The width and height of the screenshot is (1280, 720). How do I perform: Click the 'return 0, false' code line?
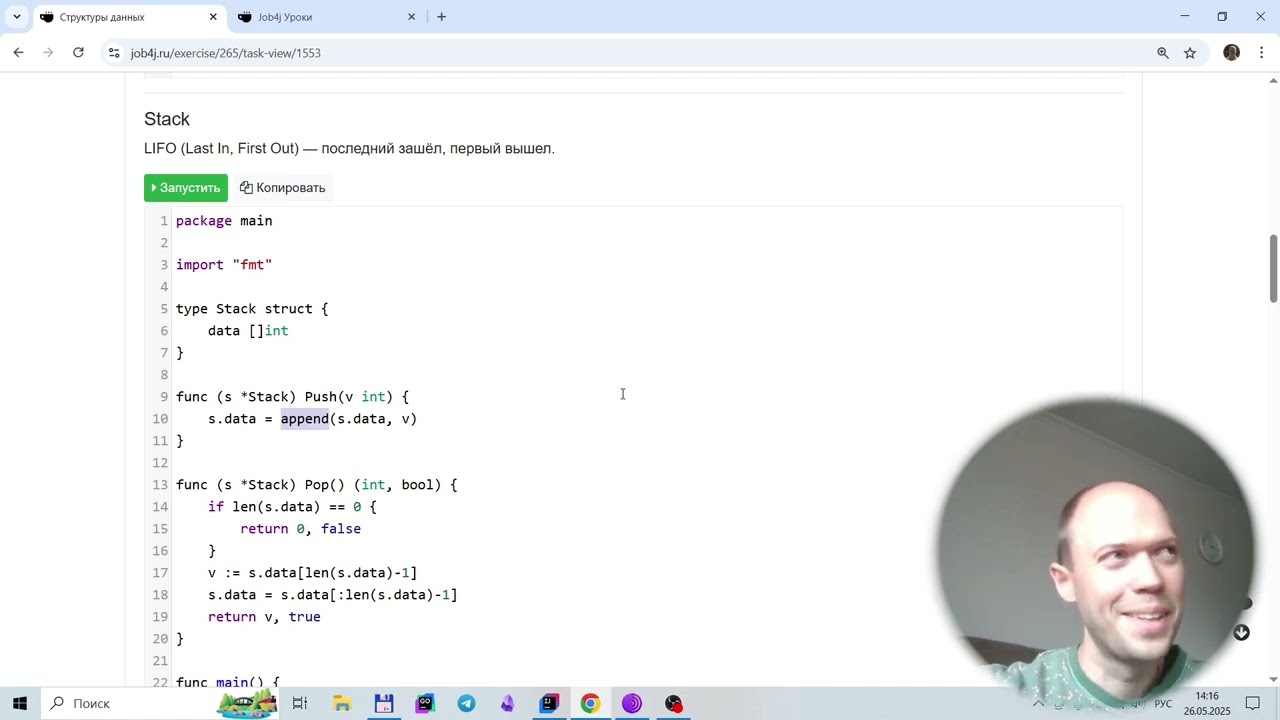click(x=300, y=529)
